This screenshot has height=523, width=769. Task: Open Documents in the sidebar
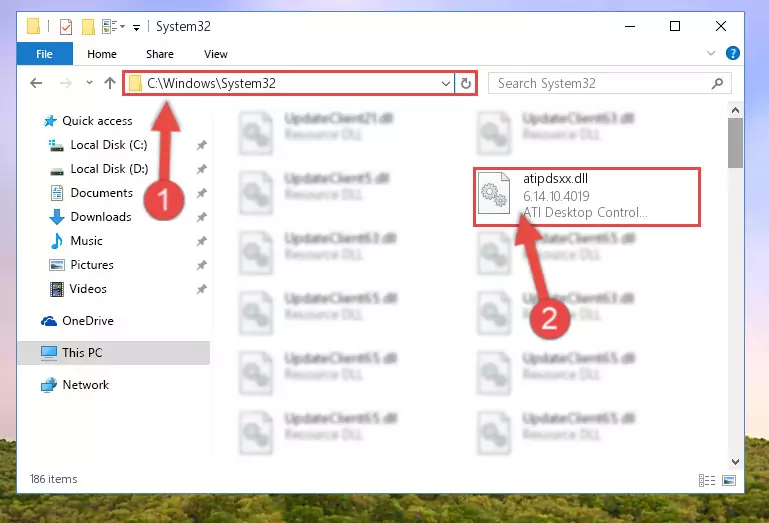pos(91,193)
